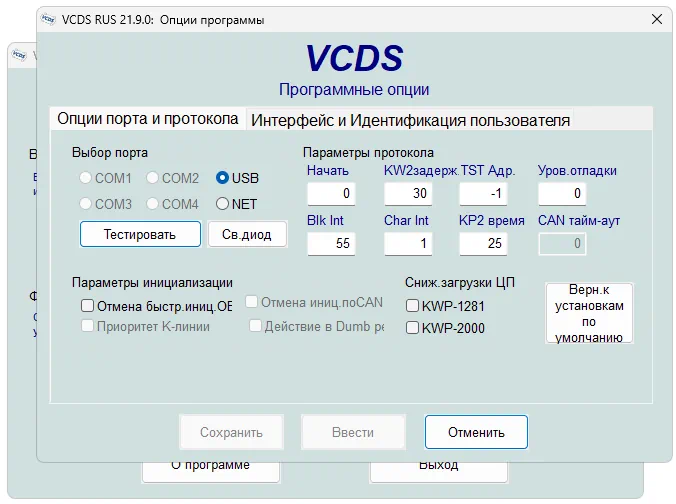
Task: Click the Отменить button
Action: (x=476, y=432)
